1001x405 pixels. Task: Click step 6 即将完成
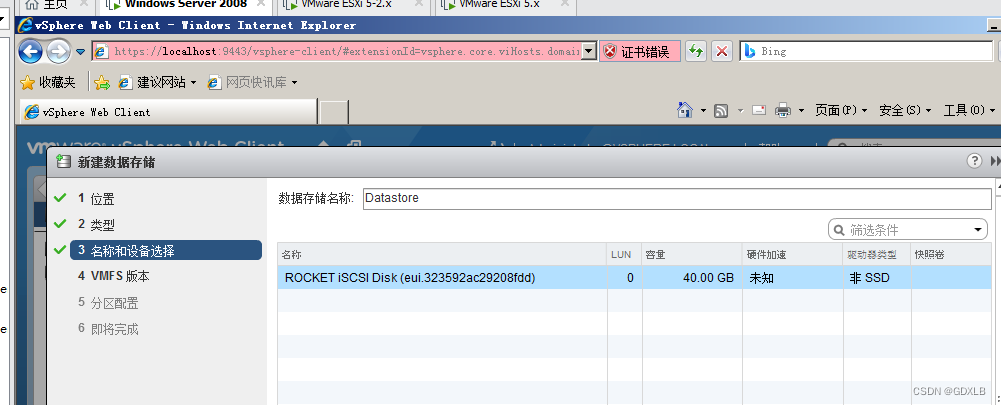[x=108, y=329]
